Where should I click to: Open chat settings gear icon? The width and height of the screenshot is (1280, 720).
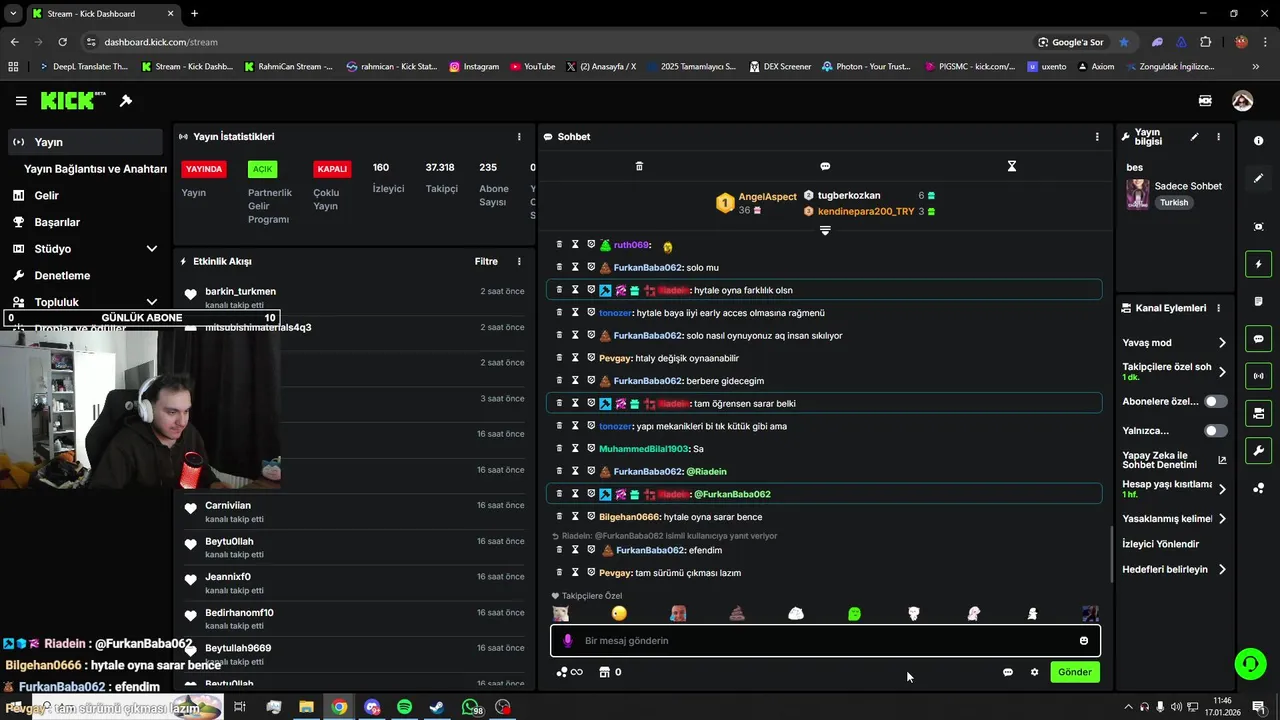pyautogui.click(x=1034, y=672)
